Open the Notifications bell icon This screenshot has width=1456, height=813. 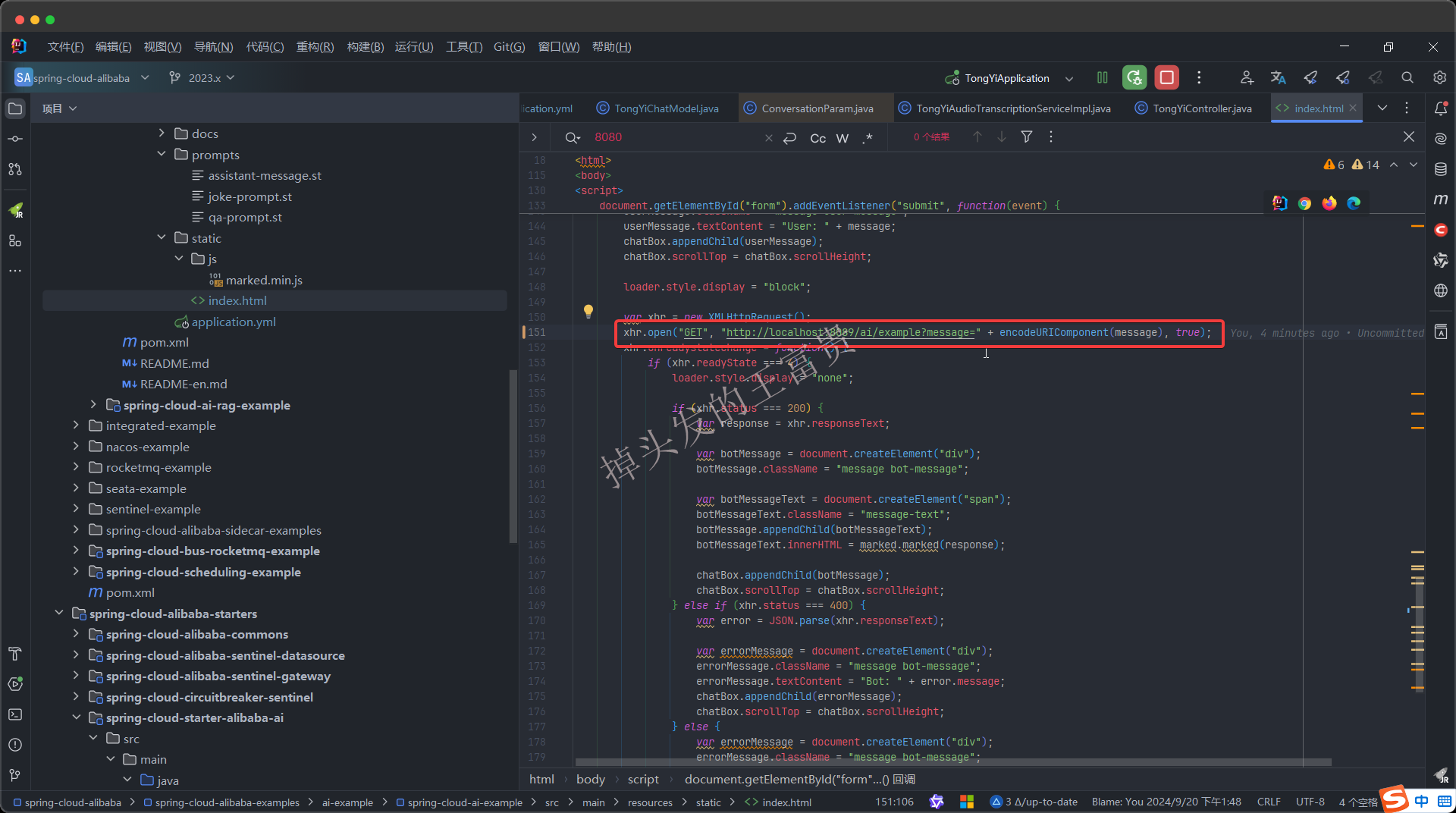click(1441, 108)
